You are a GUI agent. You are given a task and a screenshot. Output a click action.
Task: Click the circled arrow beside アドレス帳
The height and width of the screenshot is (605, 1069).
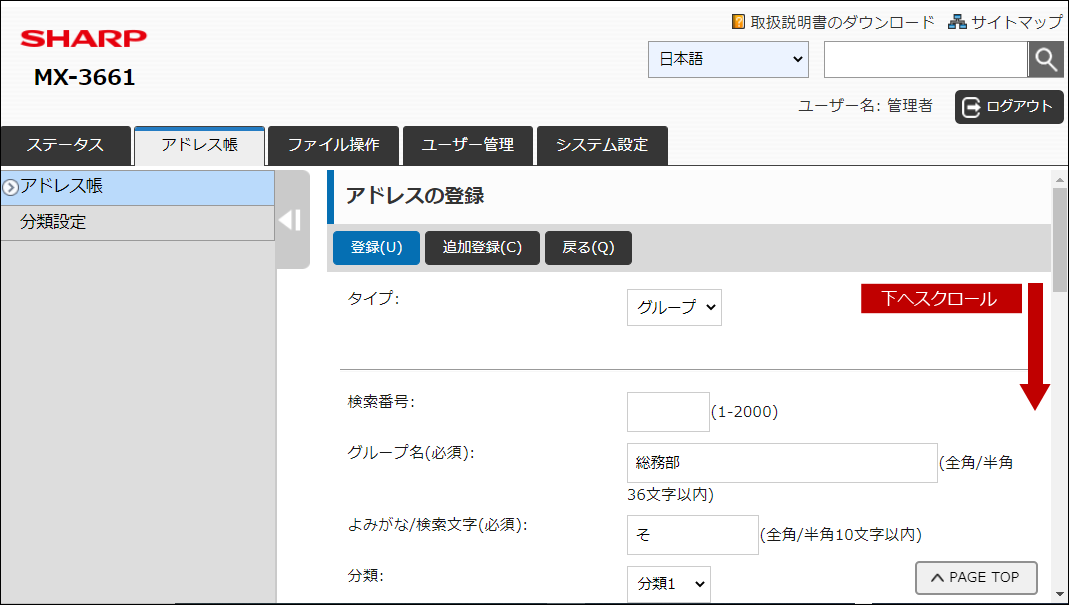(x=10, y=187)
